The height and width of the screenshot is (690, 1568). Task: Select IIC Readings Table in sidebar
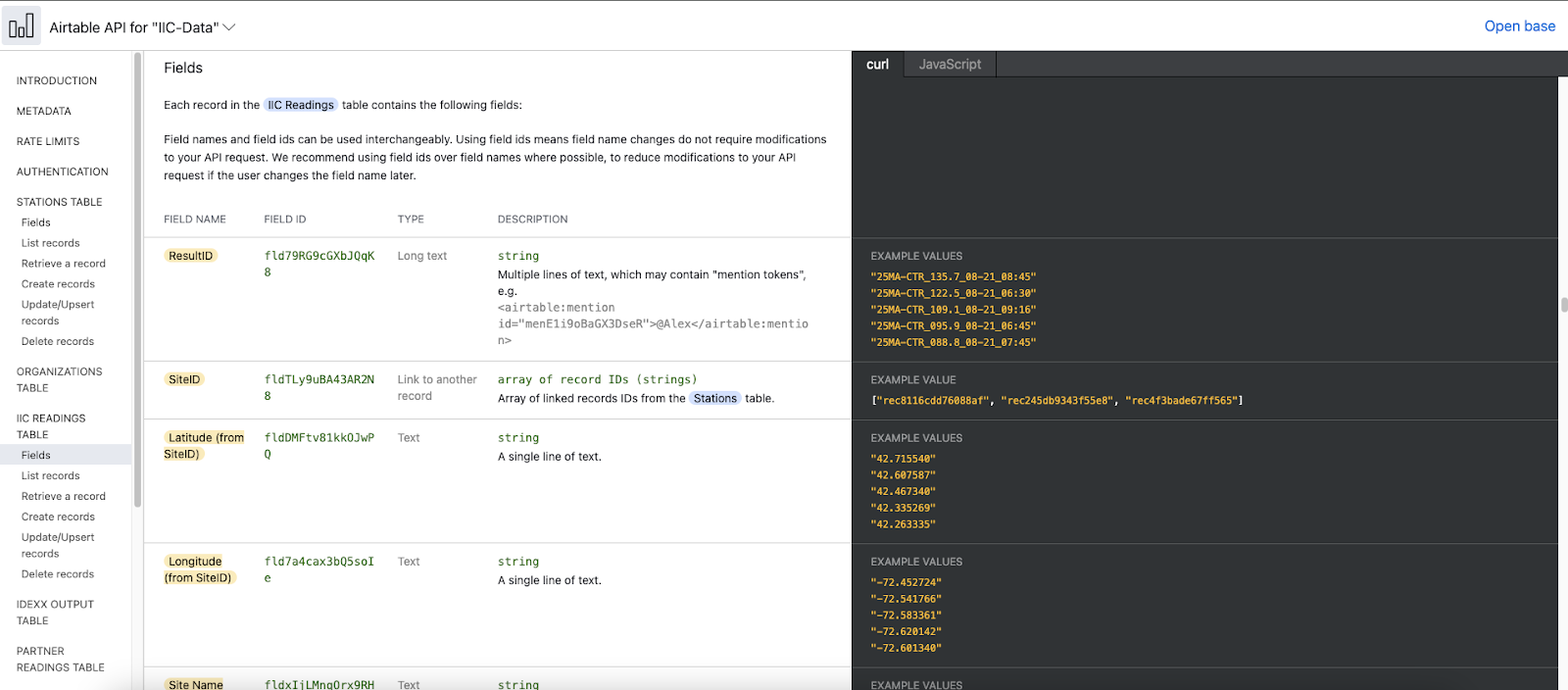pos(51,426)
